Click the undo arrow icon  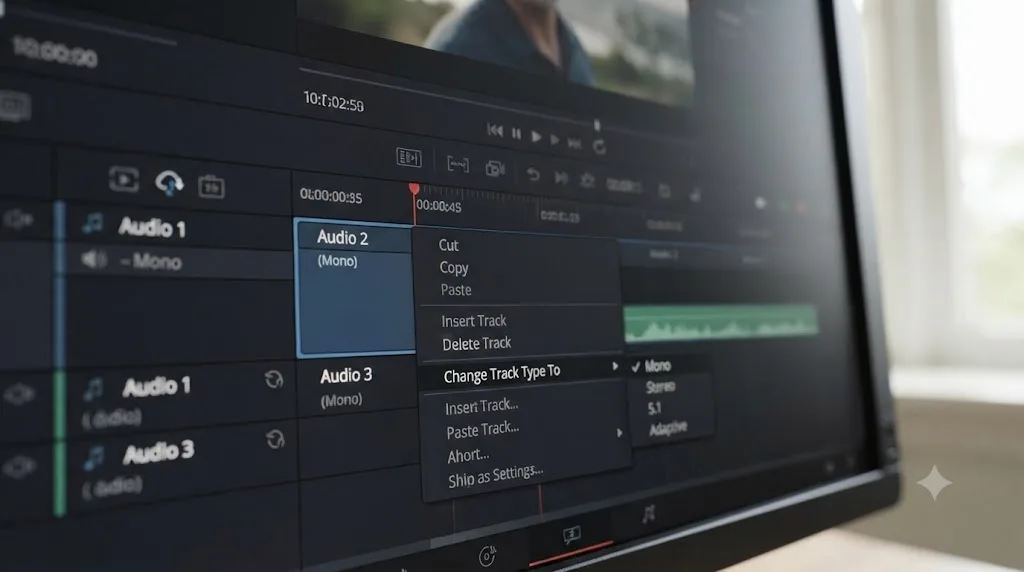pos(533,174)
